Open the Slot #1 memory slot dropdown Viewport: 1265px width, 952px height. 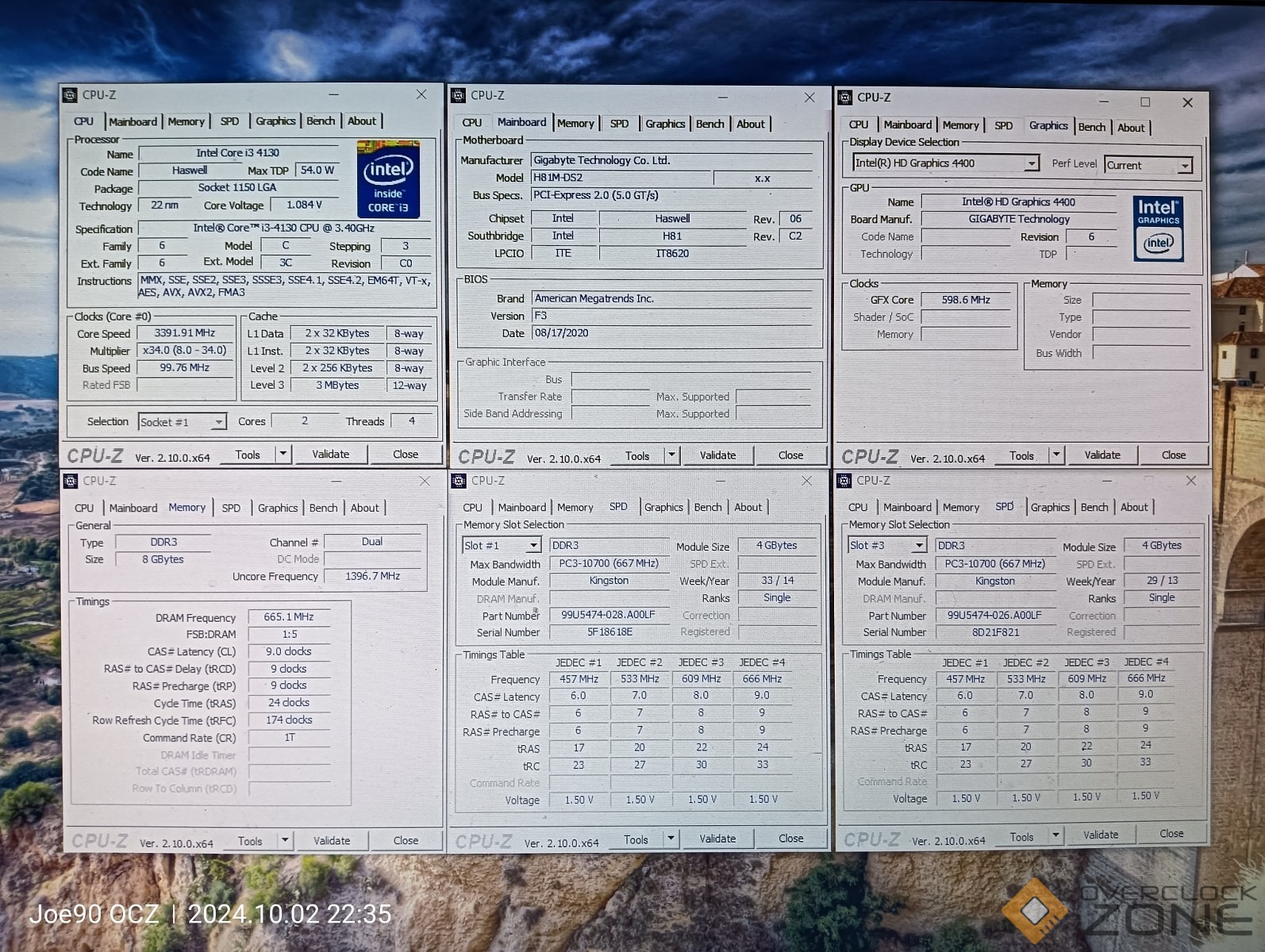(533, 546)
